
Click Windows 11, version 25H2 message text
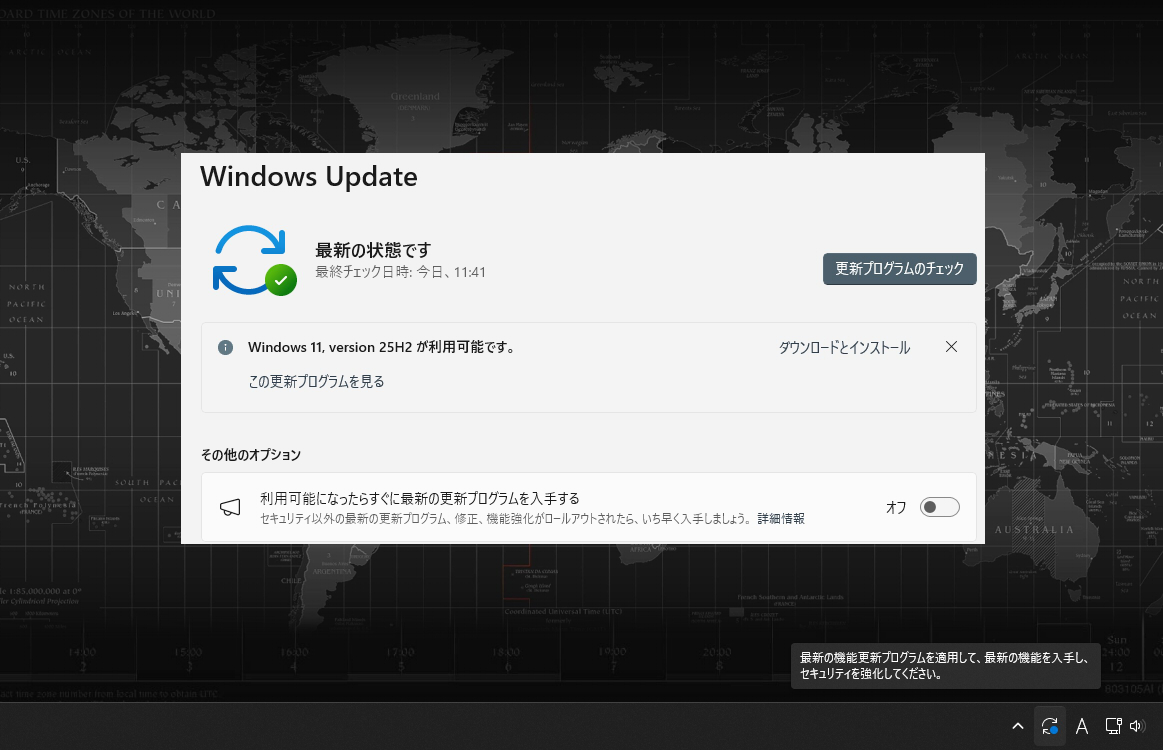382,347
